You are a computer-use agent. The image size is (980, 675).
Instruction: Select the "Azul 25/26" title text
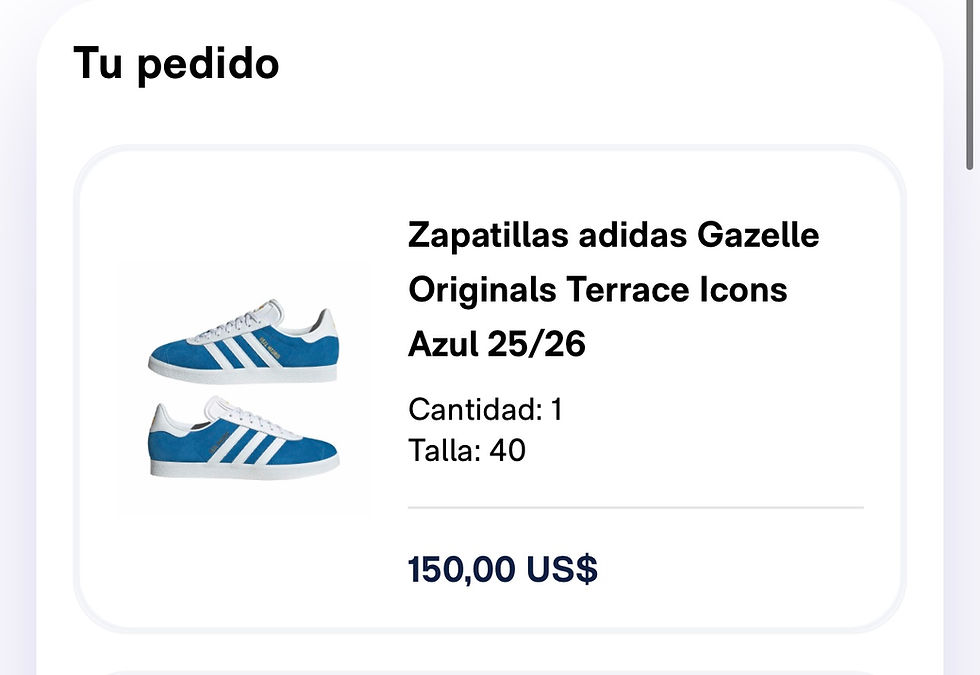coord(496,344)
